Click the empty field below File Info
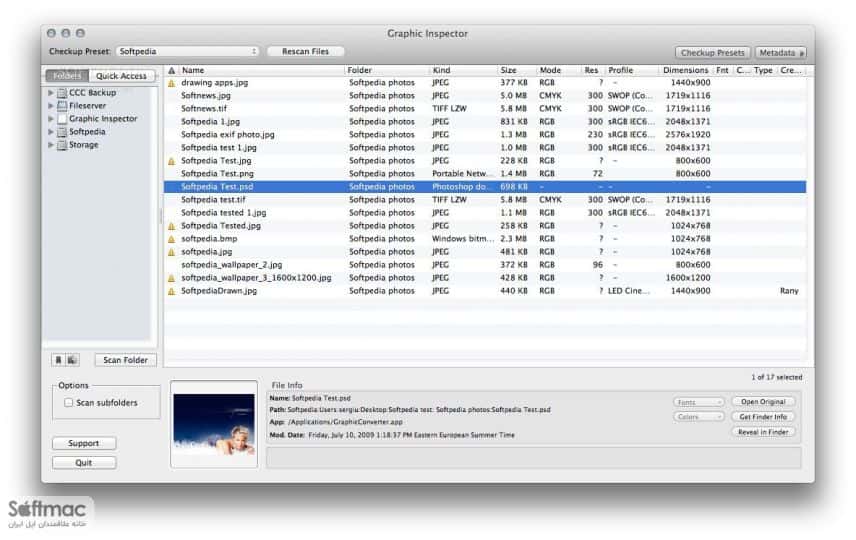The height and width of the screenshot is (540, 856). [533, 458]
